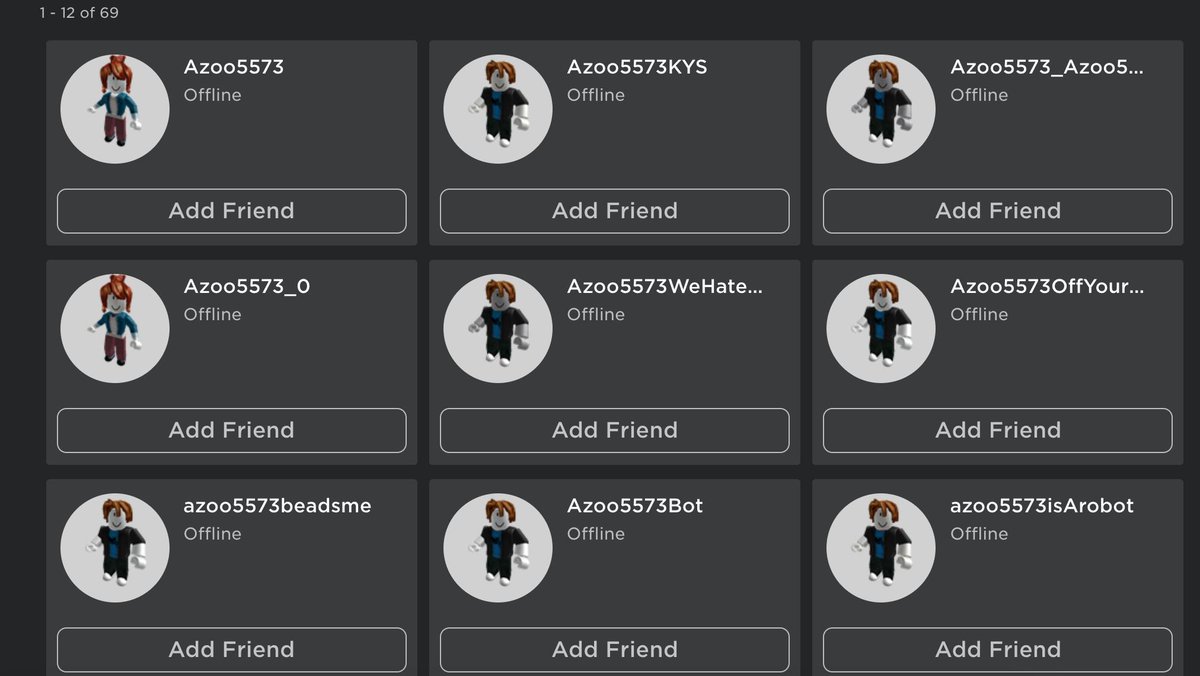
Task: Open the Azoo5573_0 username link
Action: coord(247,287)
